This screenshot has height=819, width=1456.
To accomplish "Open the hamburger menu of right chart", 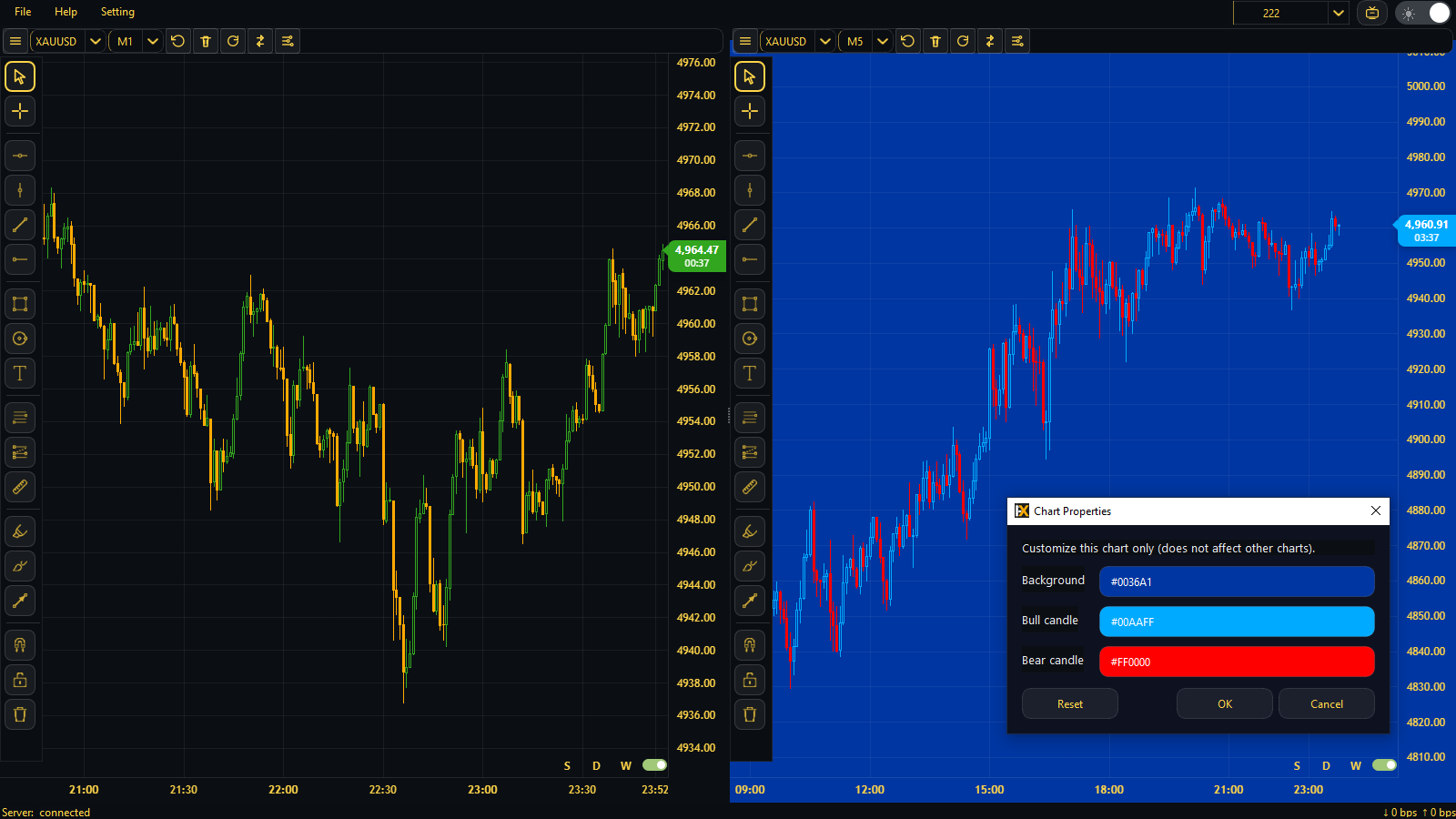I will 745,41.
